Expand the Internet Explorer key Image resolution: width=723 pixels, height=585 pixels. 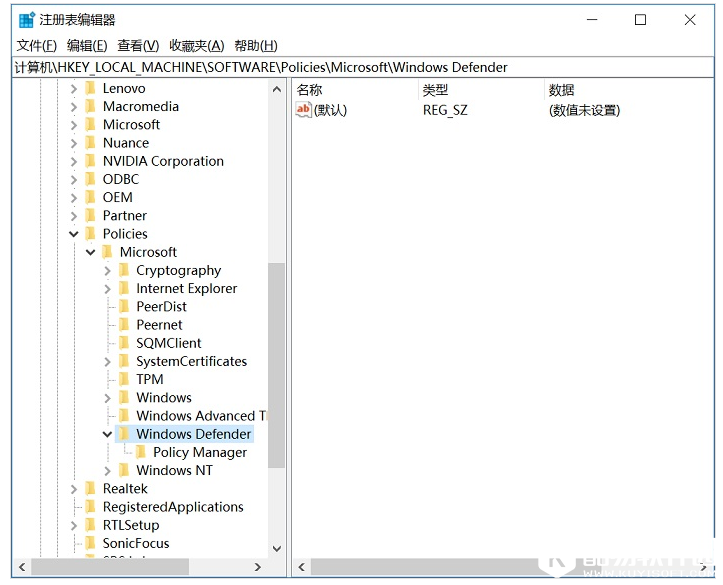[x=107, y=288]
